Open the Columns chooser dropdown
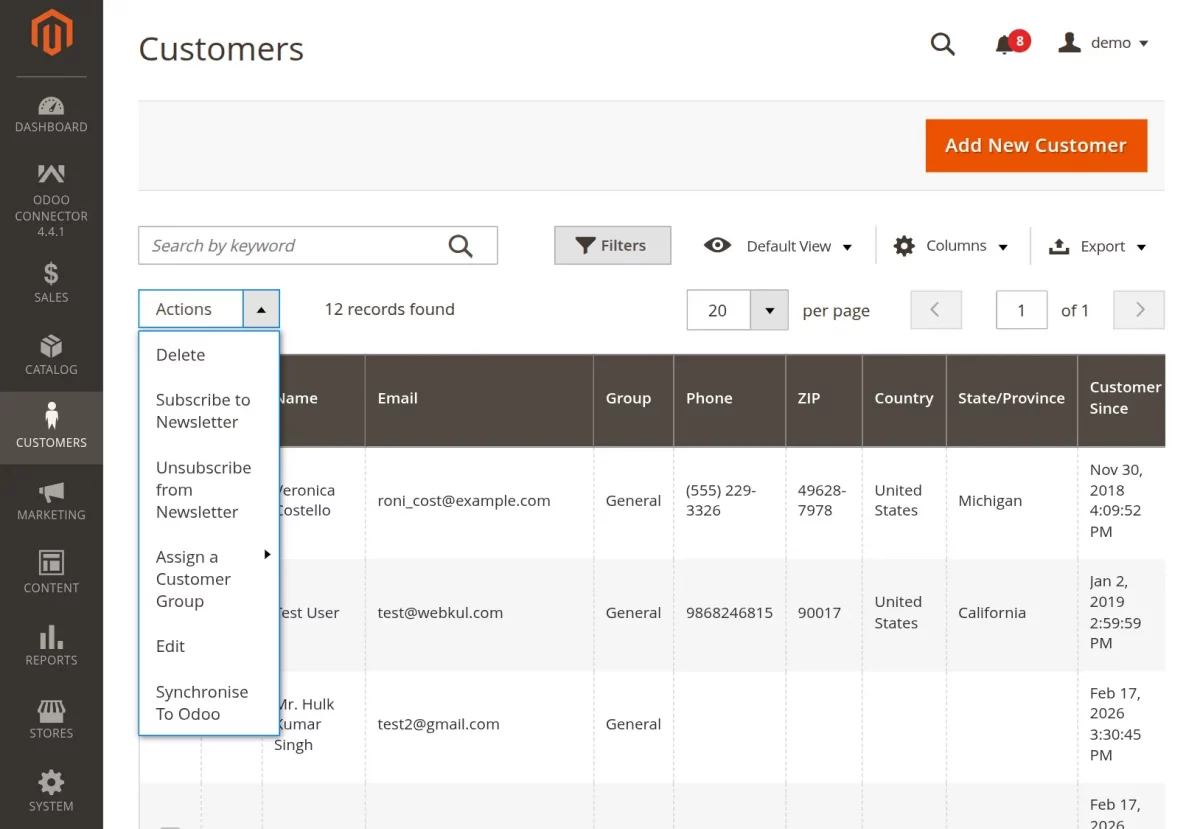This screenshot has width=1200, height=829. (x=950, y=246)
